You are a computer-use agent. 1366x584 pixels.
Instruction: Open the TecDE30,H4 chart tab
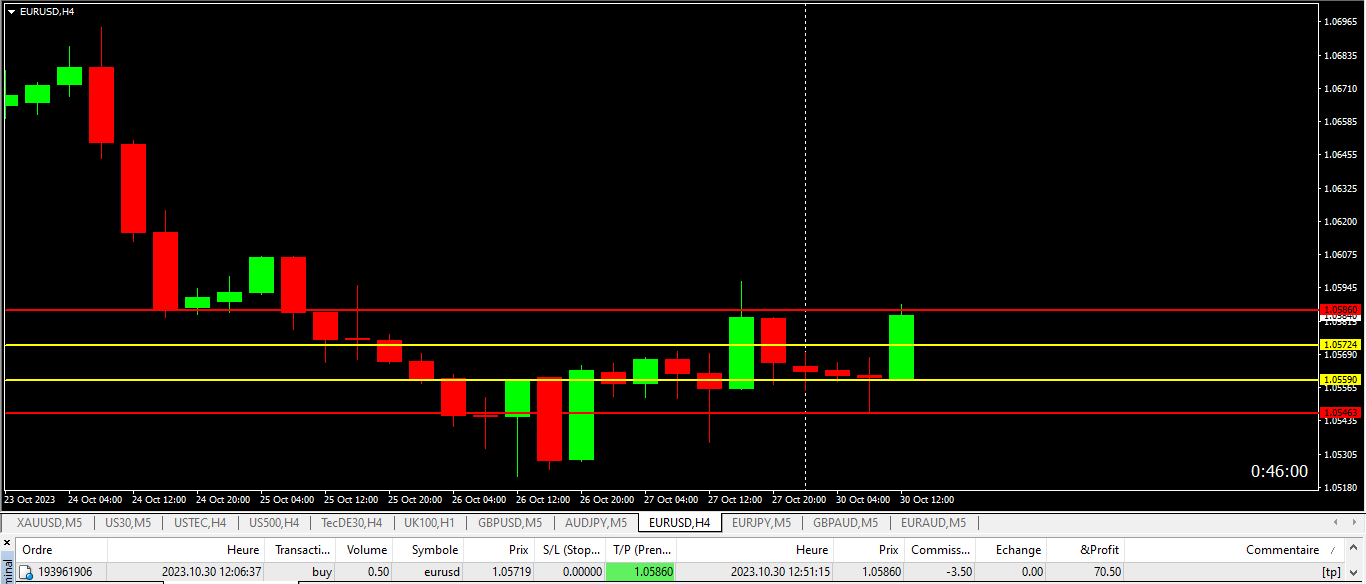point(351,523)
